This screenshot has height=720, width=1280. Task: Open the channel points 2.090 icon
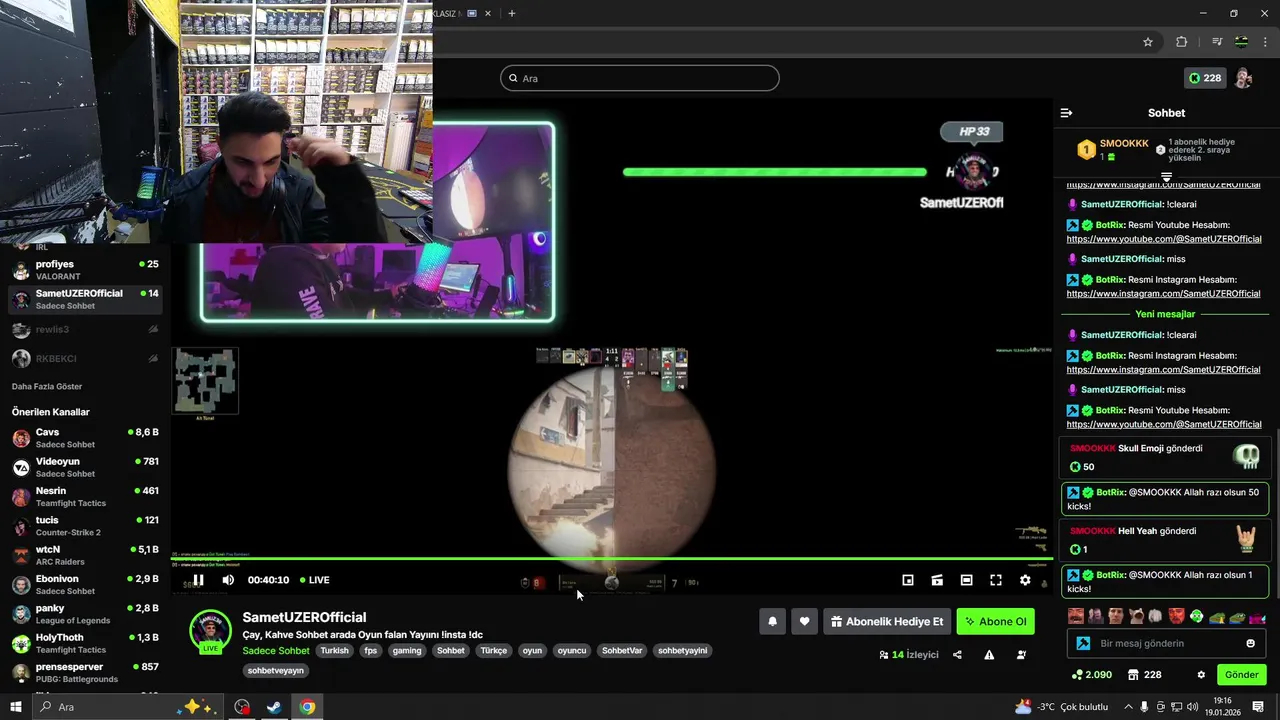1092,675
